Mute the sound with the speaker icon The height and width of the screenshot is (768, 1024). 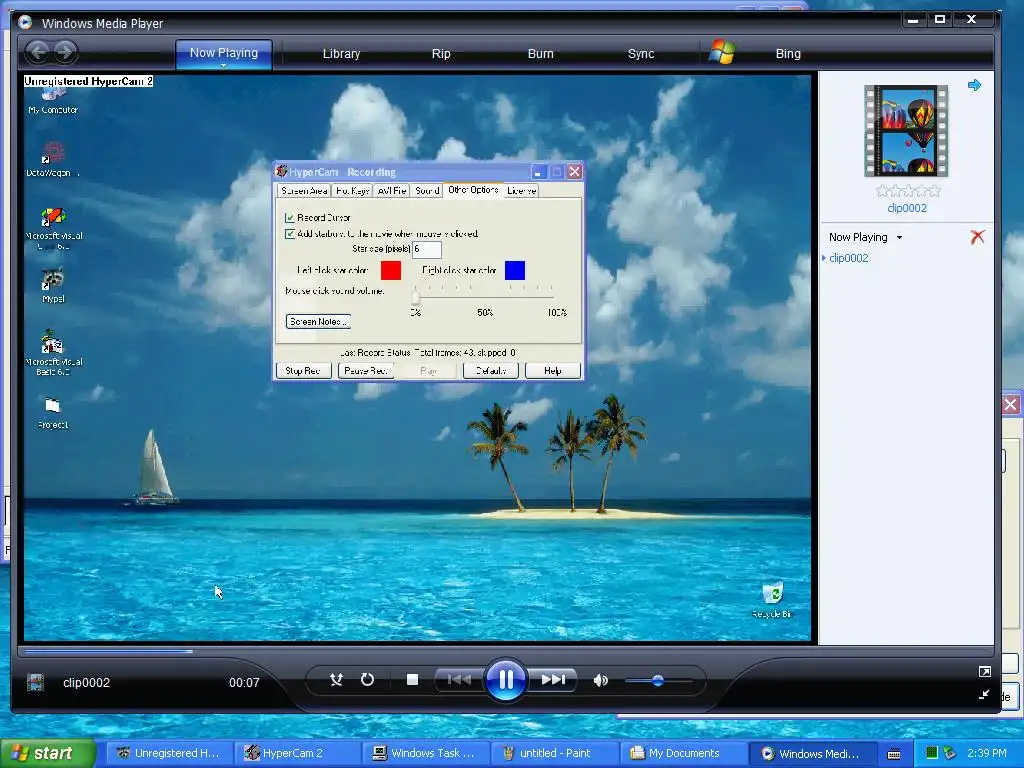point(600,680)
